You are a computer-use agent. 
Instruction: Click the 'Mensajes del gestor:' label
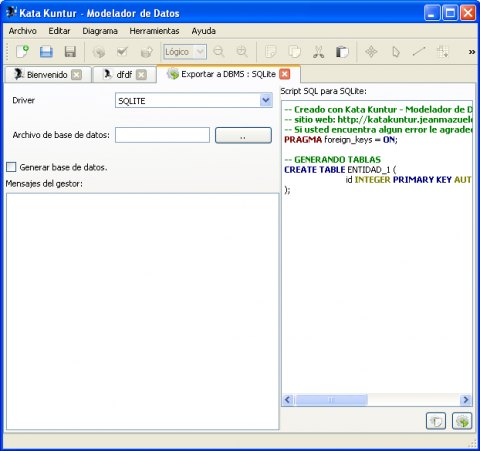coord(44,184)
